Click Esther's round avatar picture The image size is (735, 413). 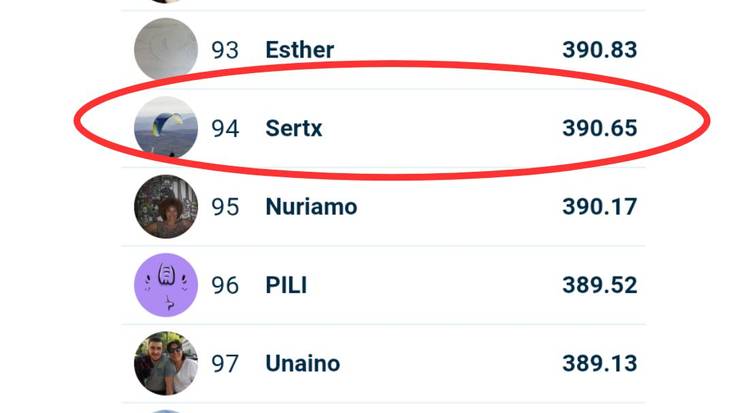[166, 49]
